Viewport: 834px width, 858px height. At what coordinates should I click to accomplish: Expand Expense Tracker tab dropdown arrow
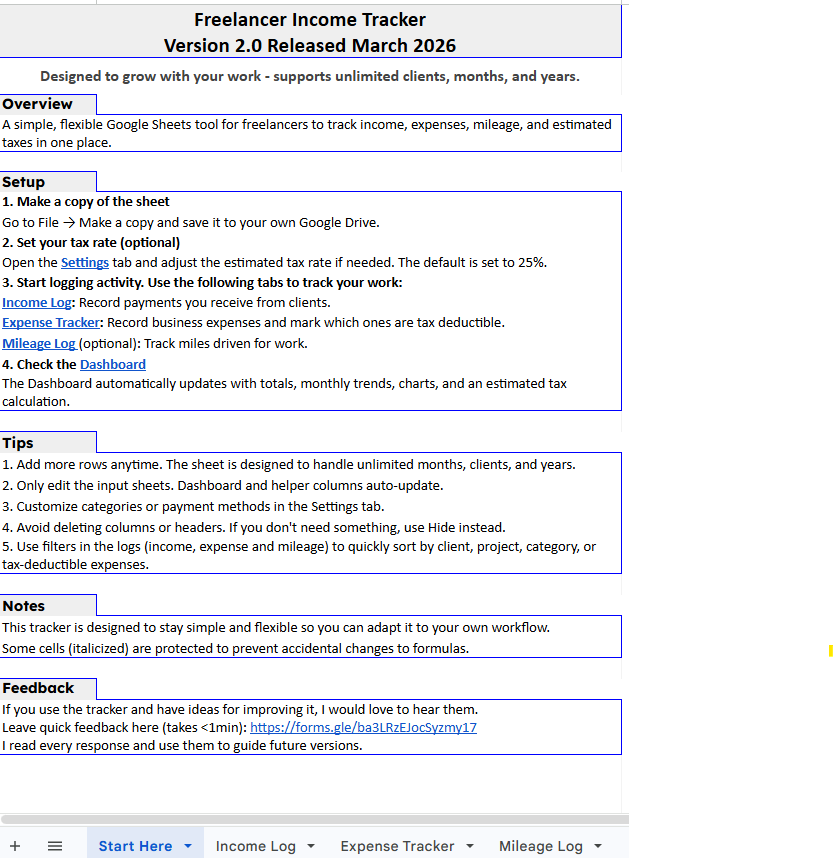470,846
